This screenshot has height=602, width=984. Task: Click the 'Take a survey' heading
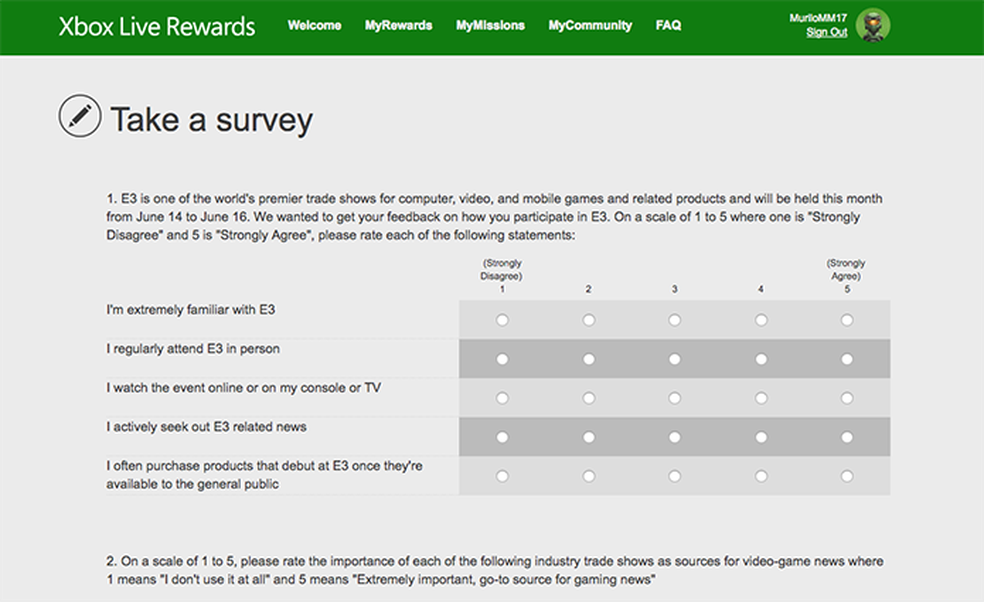pos(212,119)
